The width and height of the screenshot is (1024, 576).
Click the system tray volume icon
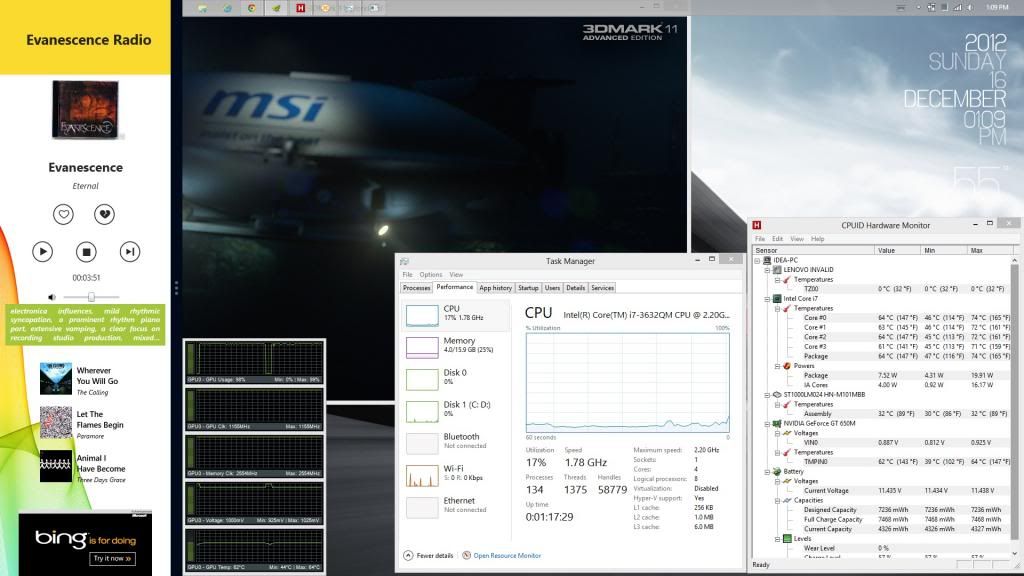pos(970,7)
